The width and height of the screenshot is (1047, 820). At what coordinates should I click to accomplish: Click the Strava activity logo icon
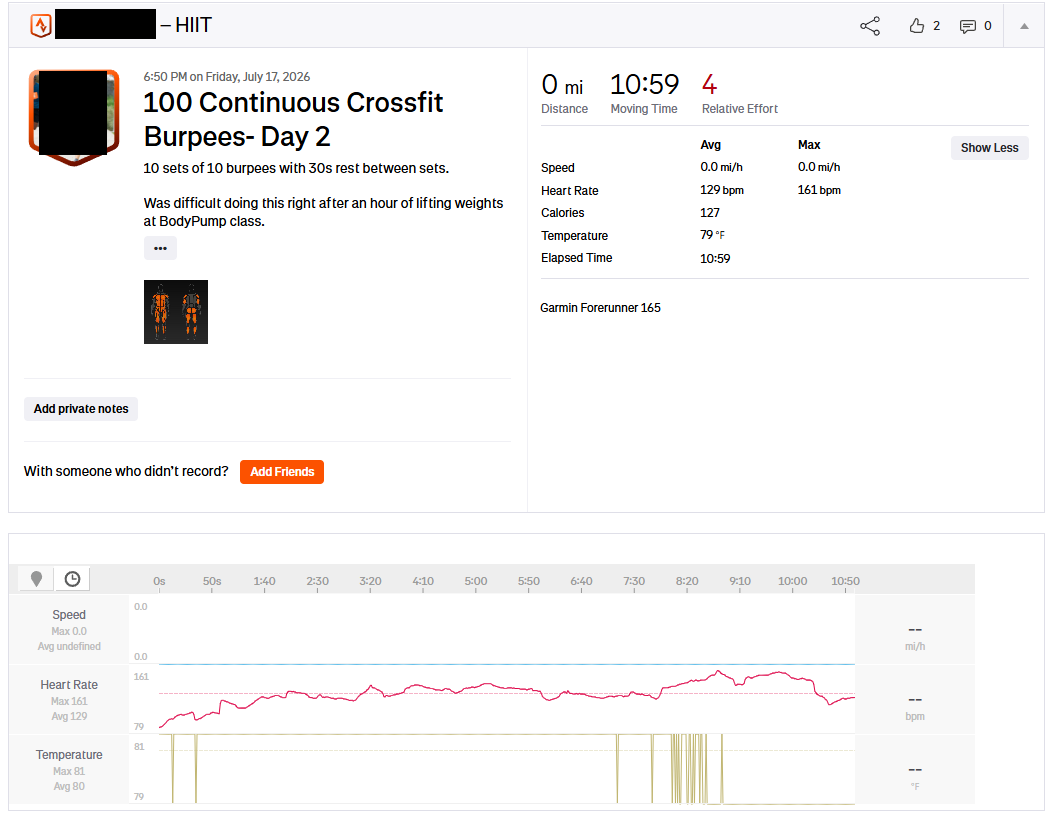point(41,25)
